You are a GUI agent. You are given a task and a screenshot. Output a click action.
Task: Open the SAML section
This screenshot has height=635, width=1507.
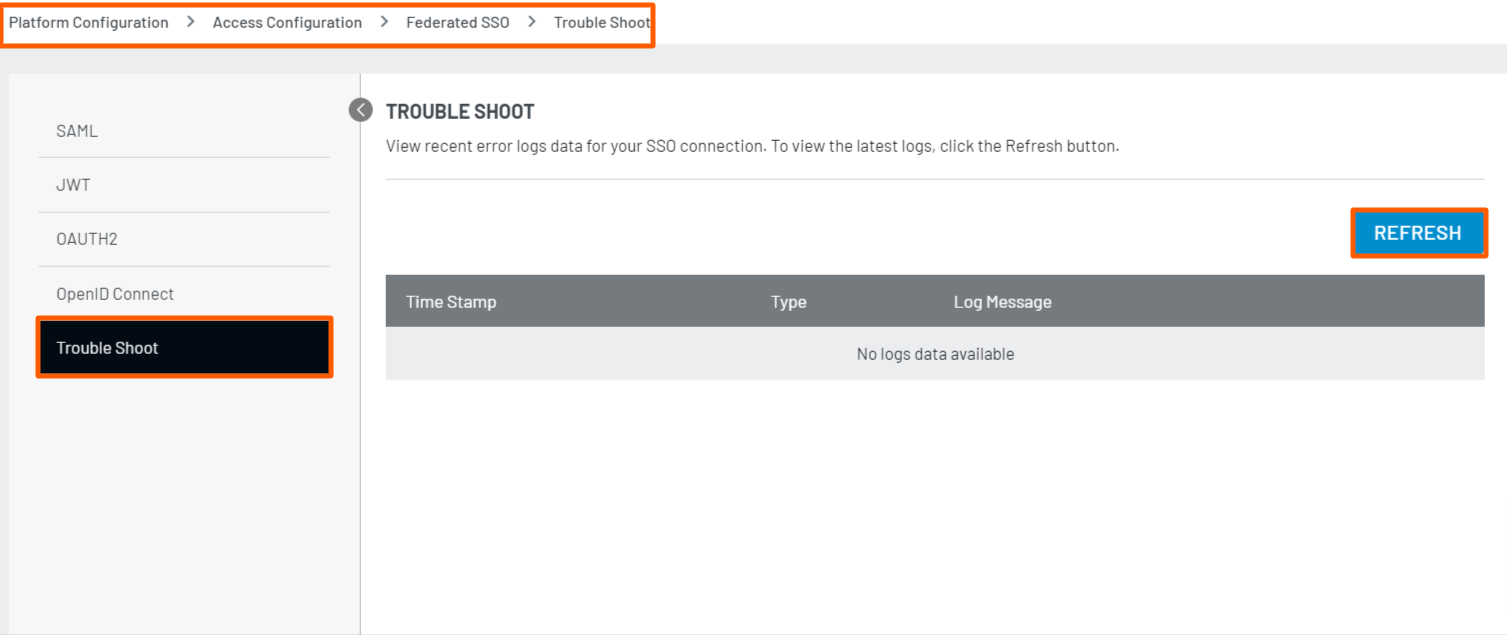pos(77,131)
